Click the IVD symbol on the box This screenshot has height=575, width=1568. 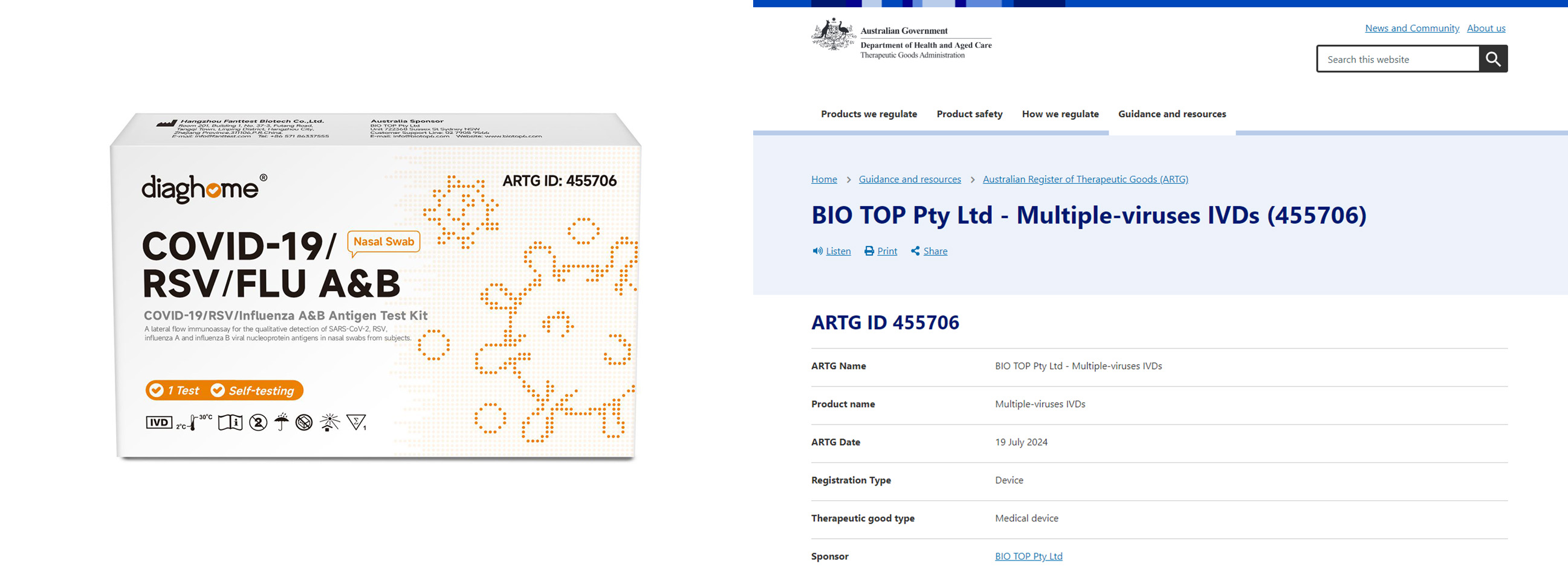click(159, 422)
